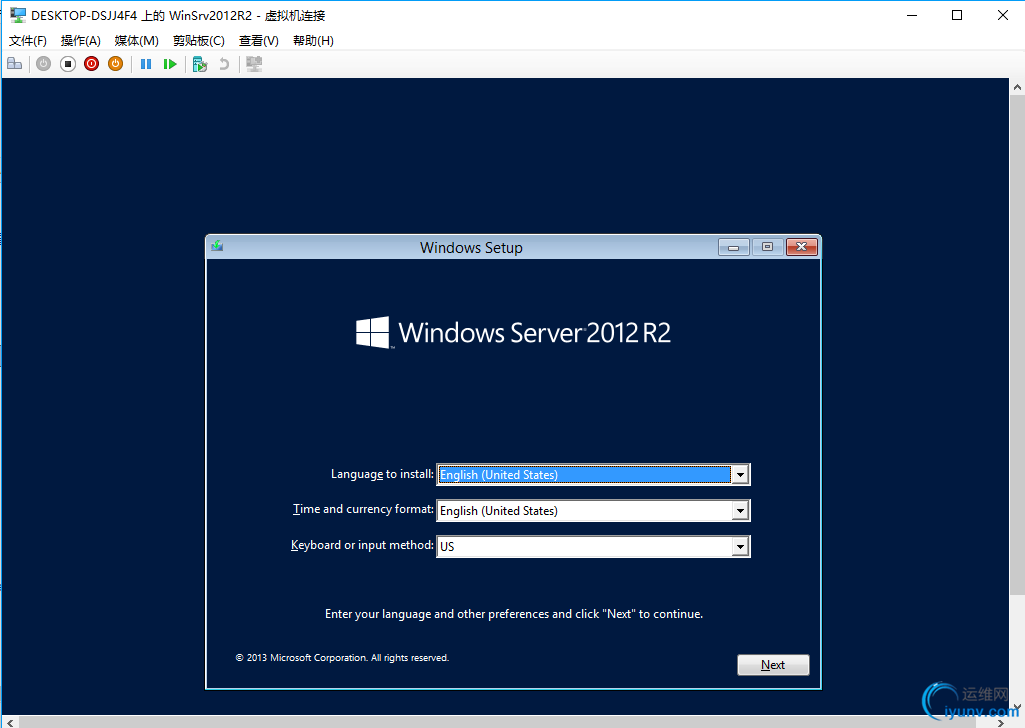Image resolution: width=1025 pixels, height=728 pixels.
Task: Open the 剪贴板(C) menu
Action: (199, 41)
